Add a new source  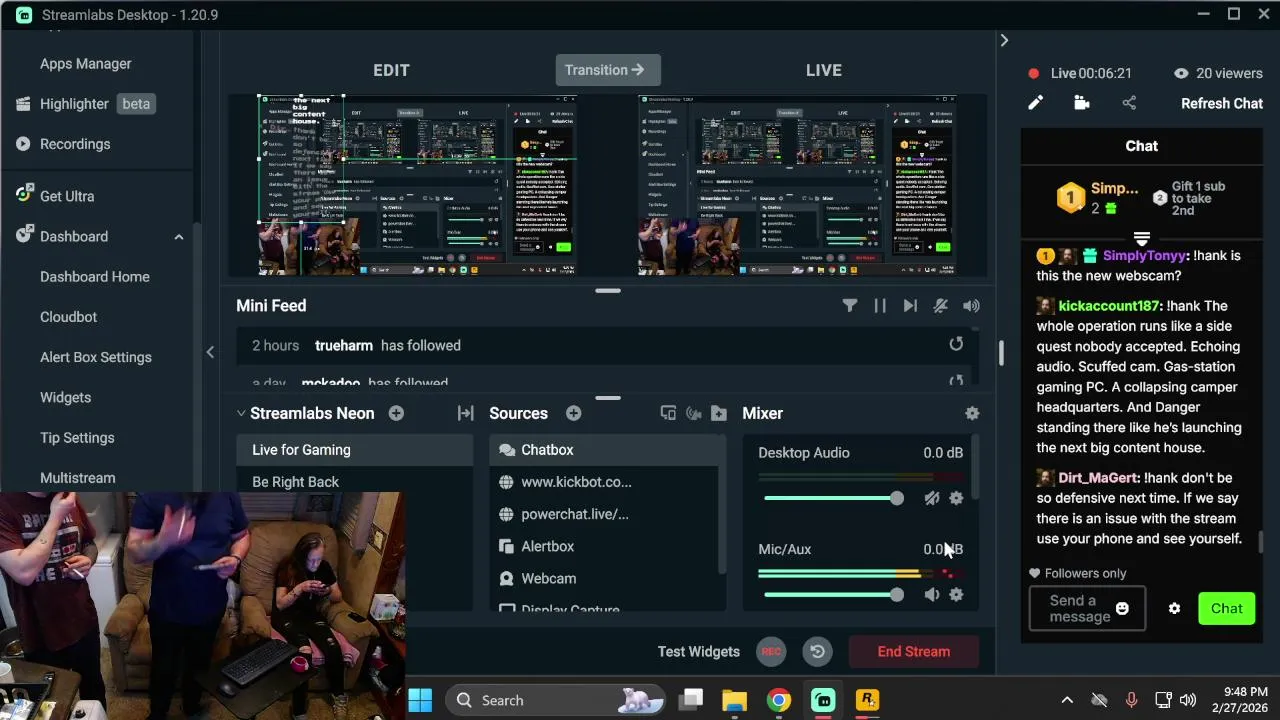coord(573,413)
